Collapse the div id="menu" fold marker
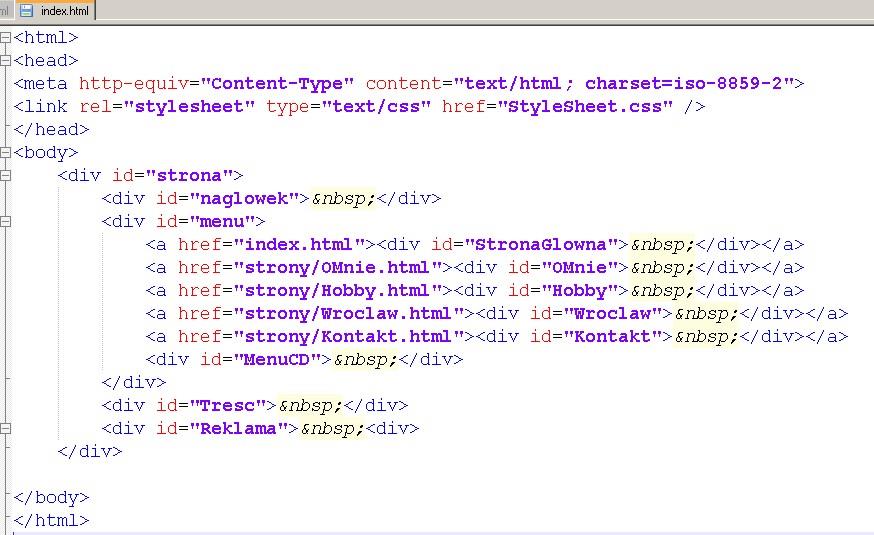 tap(5, 221)
